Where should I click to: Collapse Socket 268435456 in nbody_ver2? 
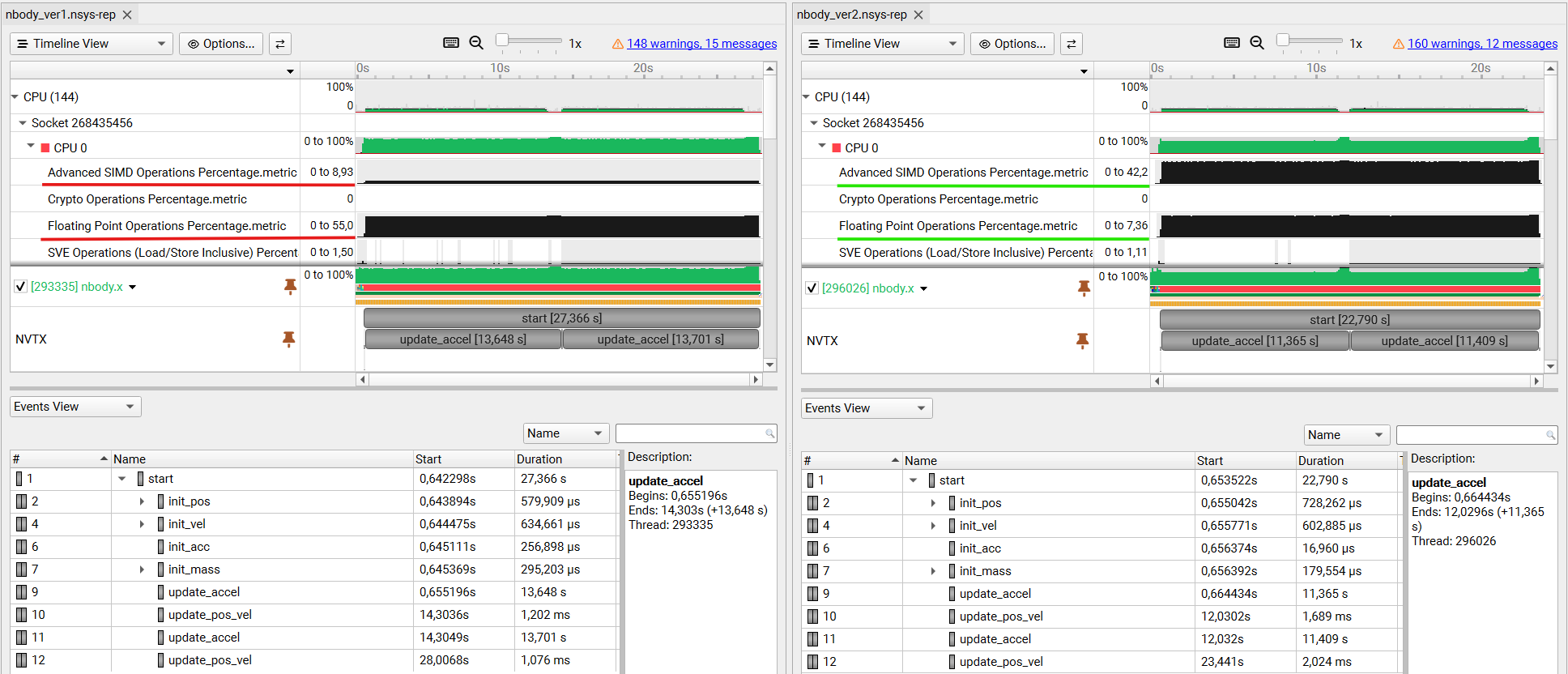click(814, 123)
